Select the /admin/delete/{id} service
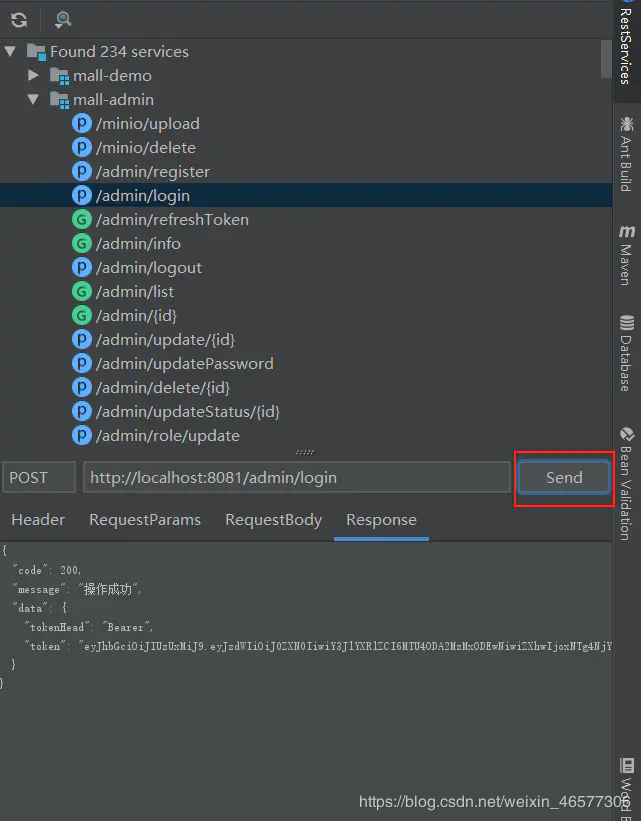 point(163,388)
